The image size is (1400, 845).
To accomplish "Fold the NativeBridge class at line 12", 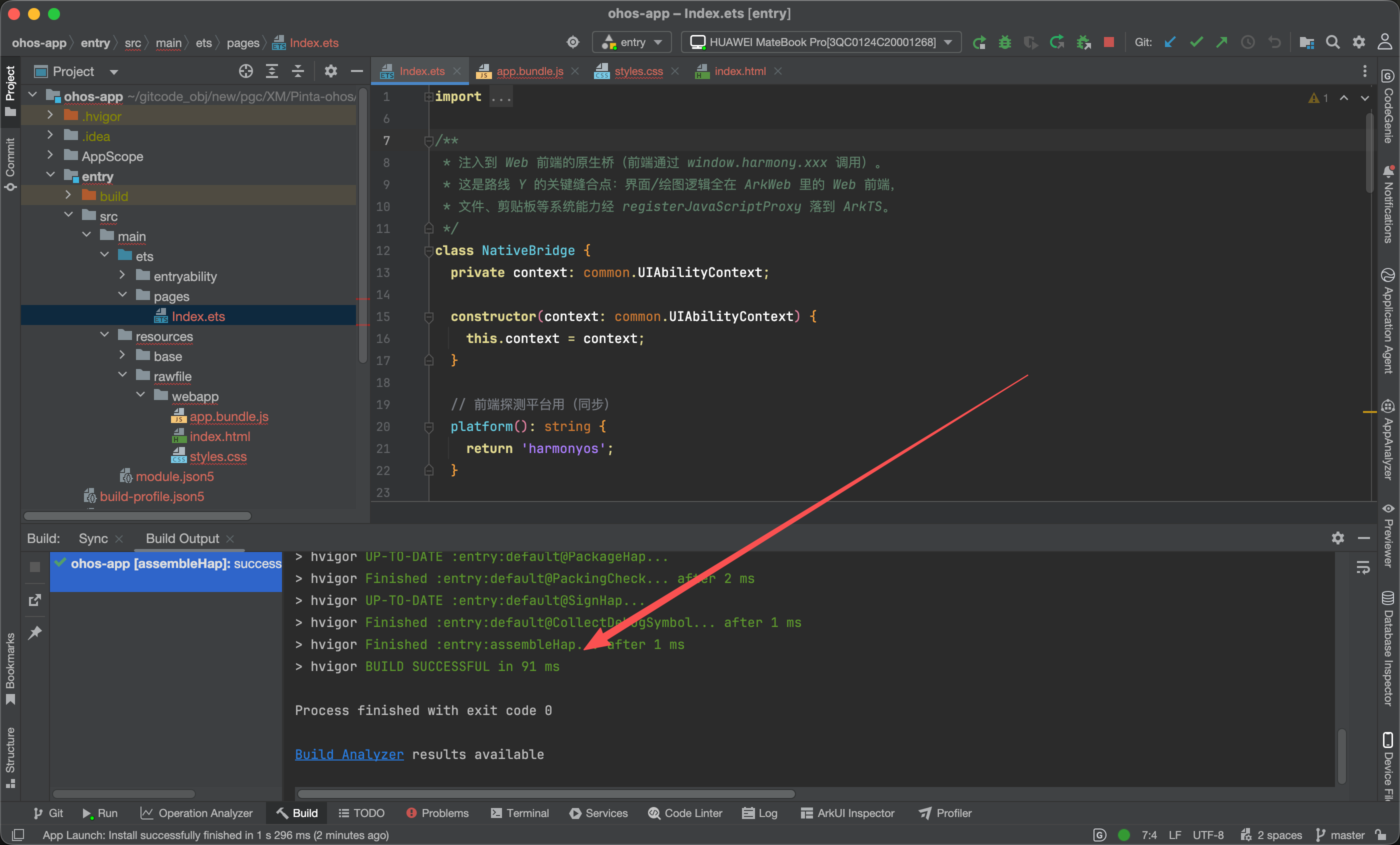I will 429,250.
